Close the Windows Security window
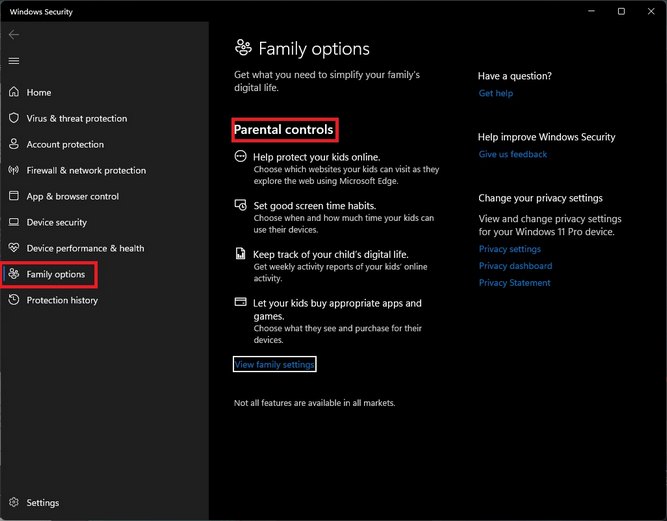 click(651, 11)
